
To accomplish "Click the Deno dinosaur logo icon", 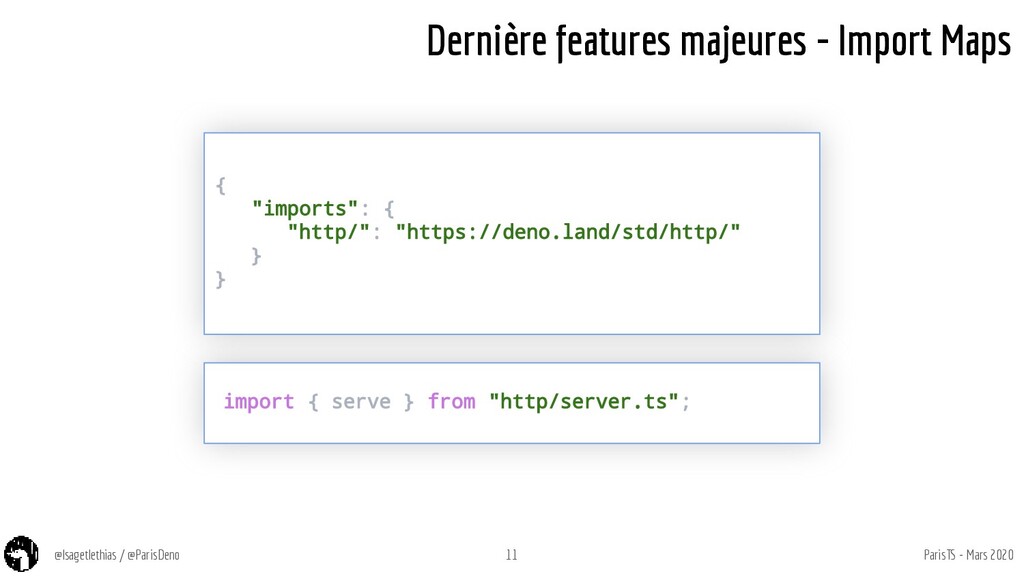I will tap(21, 554).
